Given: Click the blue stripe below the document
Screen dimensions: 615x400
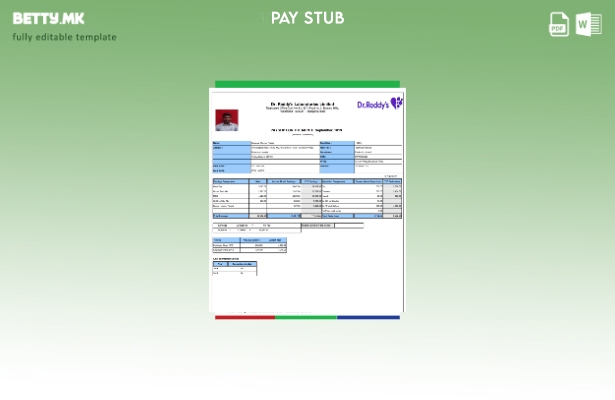Looking at the screenshot, I should coord(368,317).
